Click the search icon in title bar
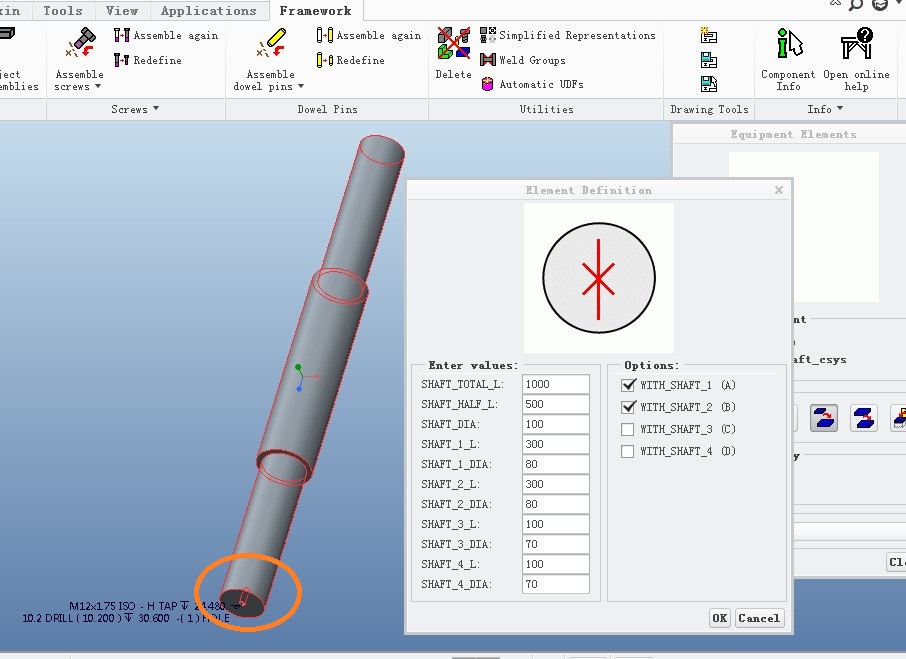This screenshot has width=906, height=659. [x=856, y=5]
